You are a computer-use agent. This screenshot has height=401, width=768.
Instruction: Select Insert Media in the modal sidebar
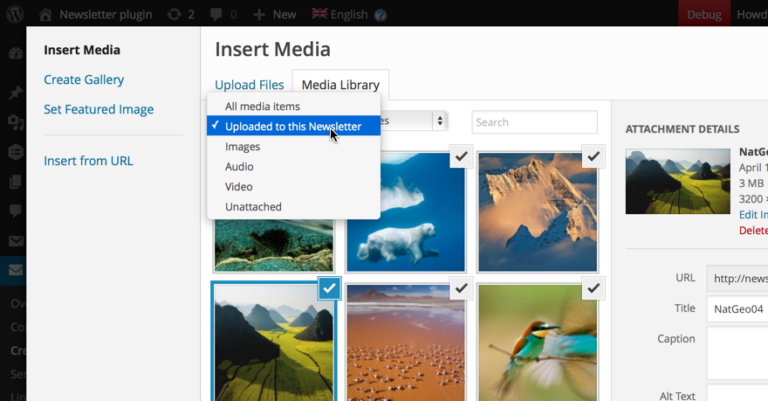click(82, 50)
